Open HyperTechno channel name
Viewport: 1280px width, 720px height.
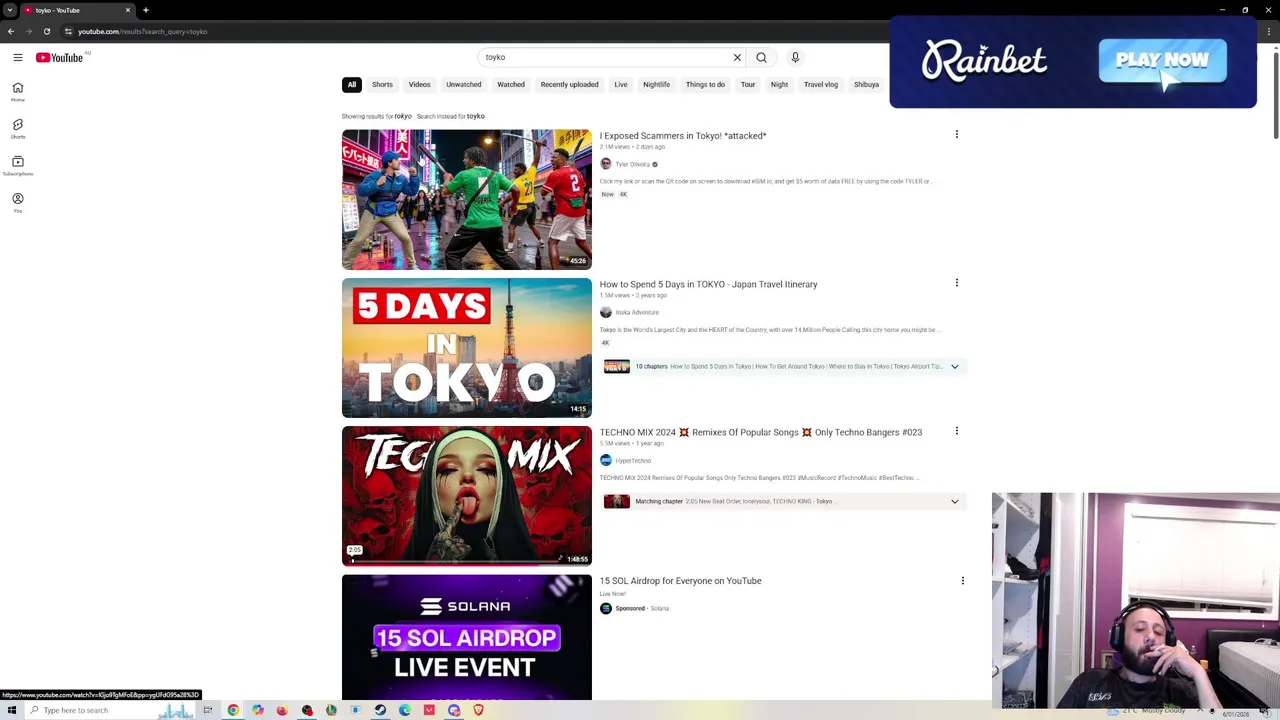[x=634, y=461]
